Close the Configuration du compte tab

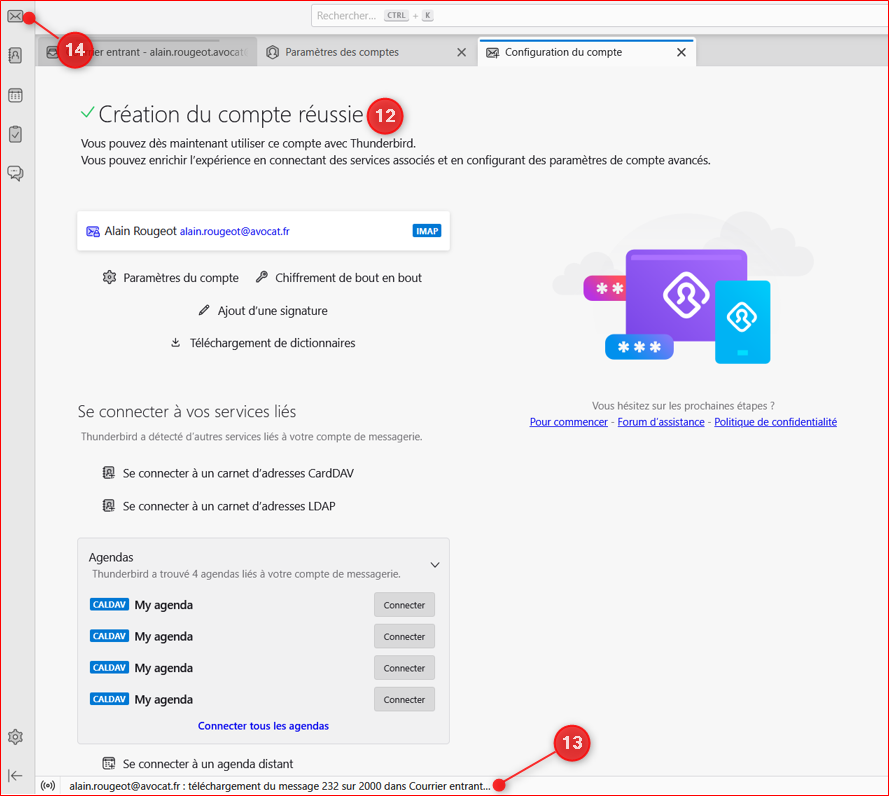point(681,52)
